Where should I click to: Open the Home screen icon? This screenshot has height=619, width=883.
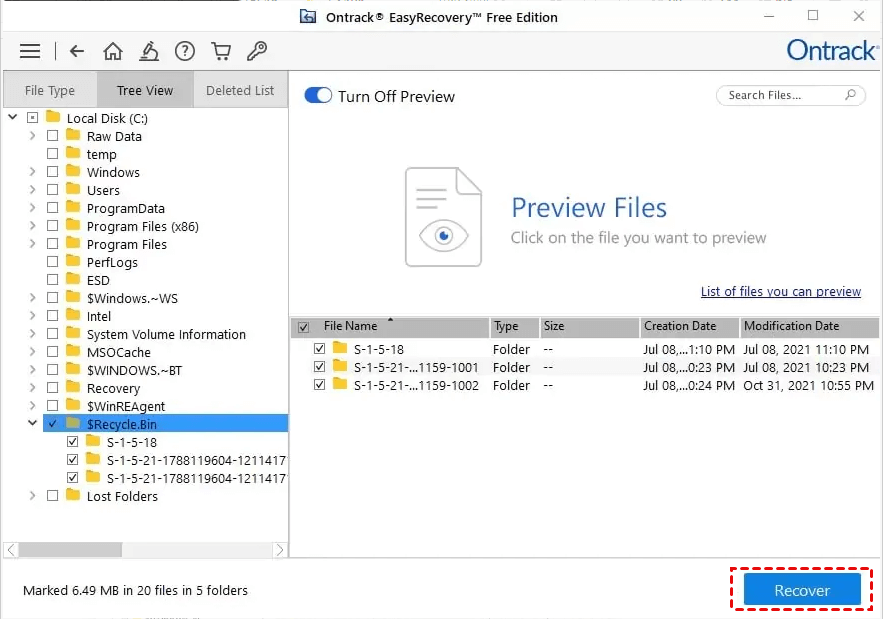[113, 51]
